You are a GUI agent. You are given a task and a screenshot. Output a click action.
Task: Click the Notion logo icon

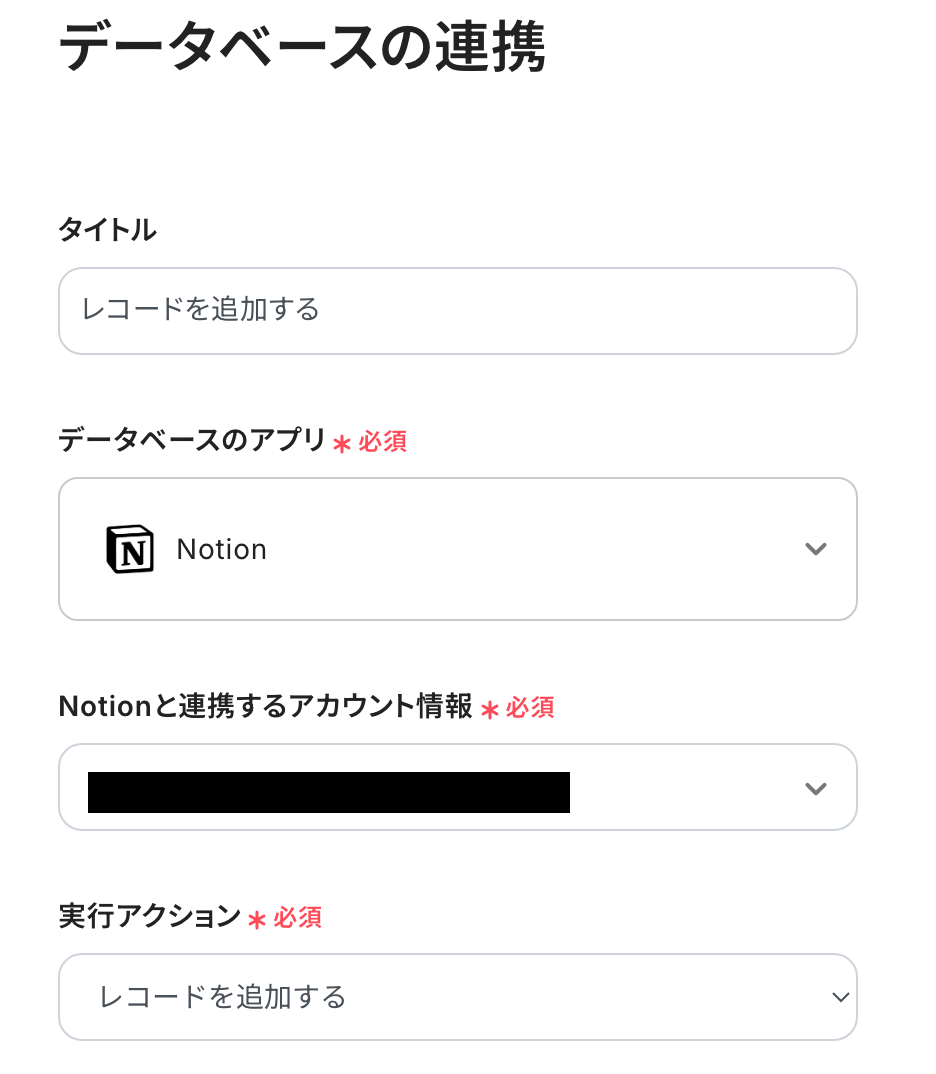[130, 549]
